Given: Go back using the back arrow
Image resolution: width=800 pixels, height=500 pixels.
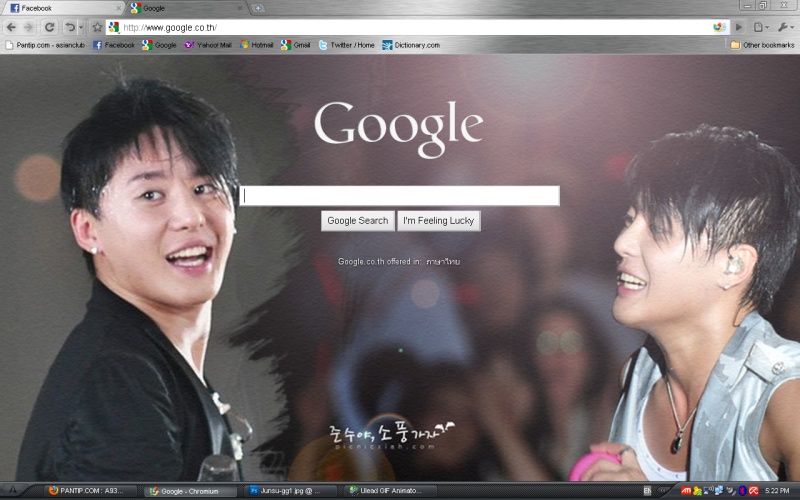Looking at the screenshot, I should pos(11,28).
